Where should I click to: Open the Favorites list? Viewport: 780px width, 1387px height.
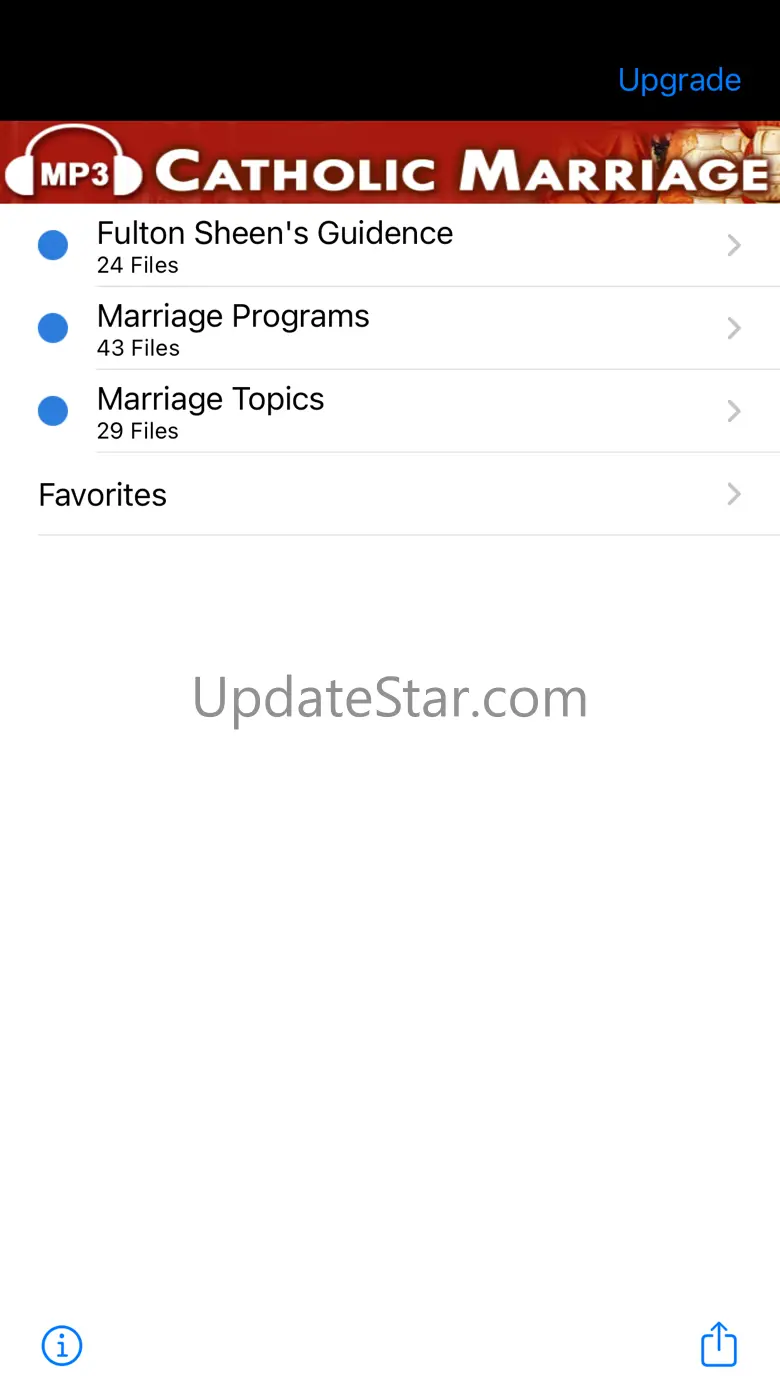pos(390,494)
